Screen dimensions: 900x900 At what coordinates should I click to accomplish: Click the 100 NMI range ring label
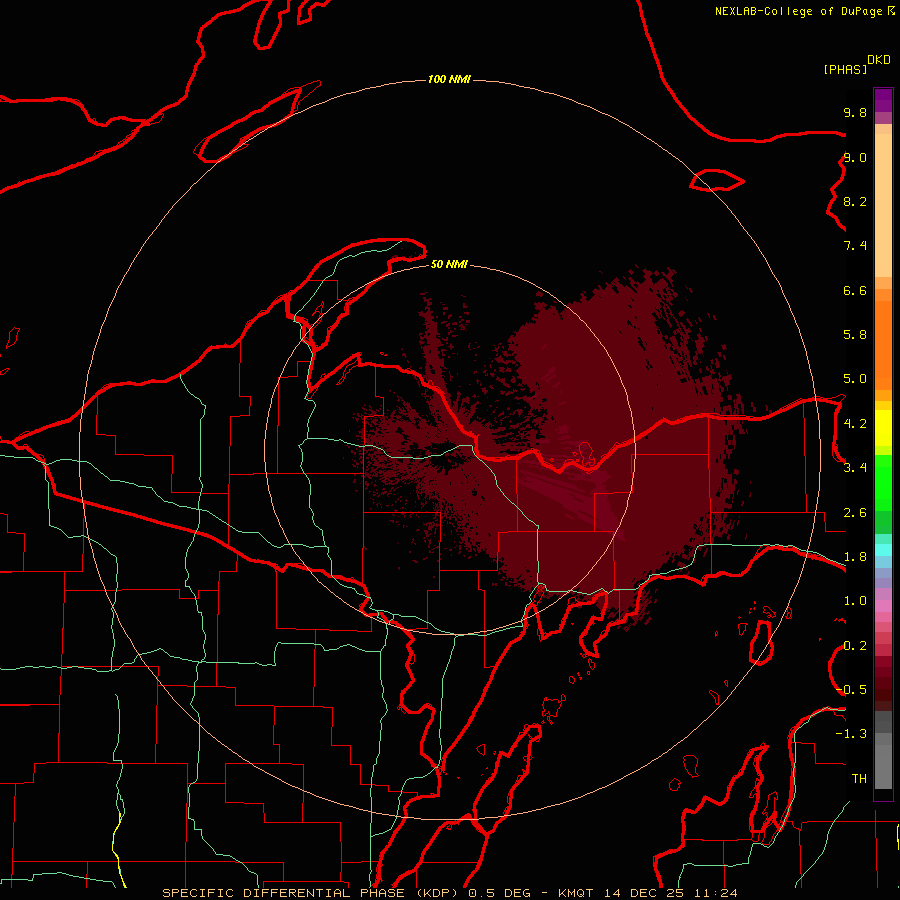[x=449, y=79]
